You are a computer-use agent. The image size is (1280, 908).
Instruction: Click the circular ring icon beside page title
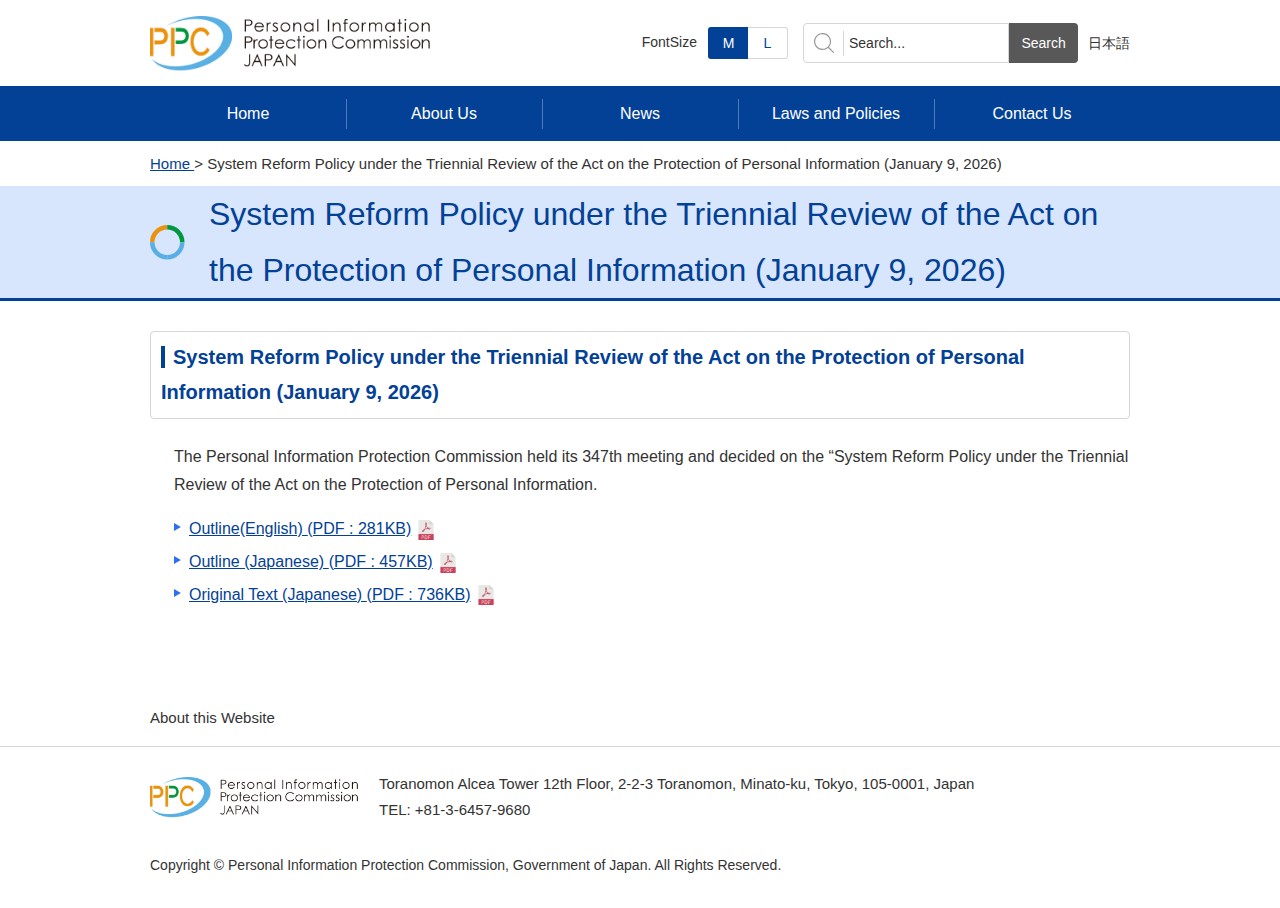167,242
